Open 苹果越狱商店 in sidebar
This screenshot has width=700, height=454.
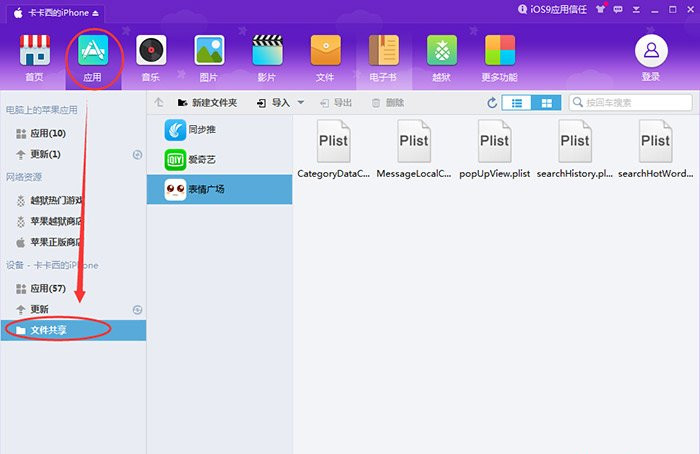74,221
